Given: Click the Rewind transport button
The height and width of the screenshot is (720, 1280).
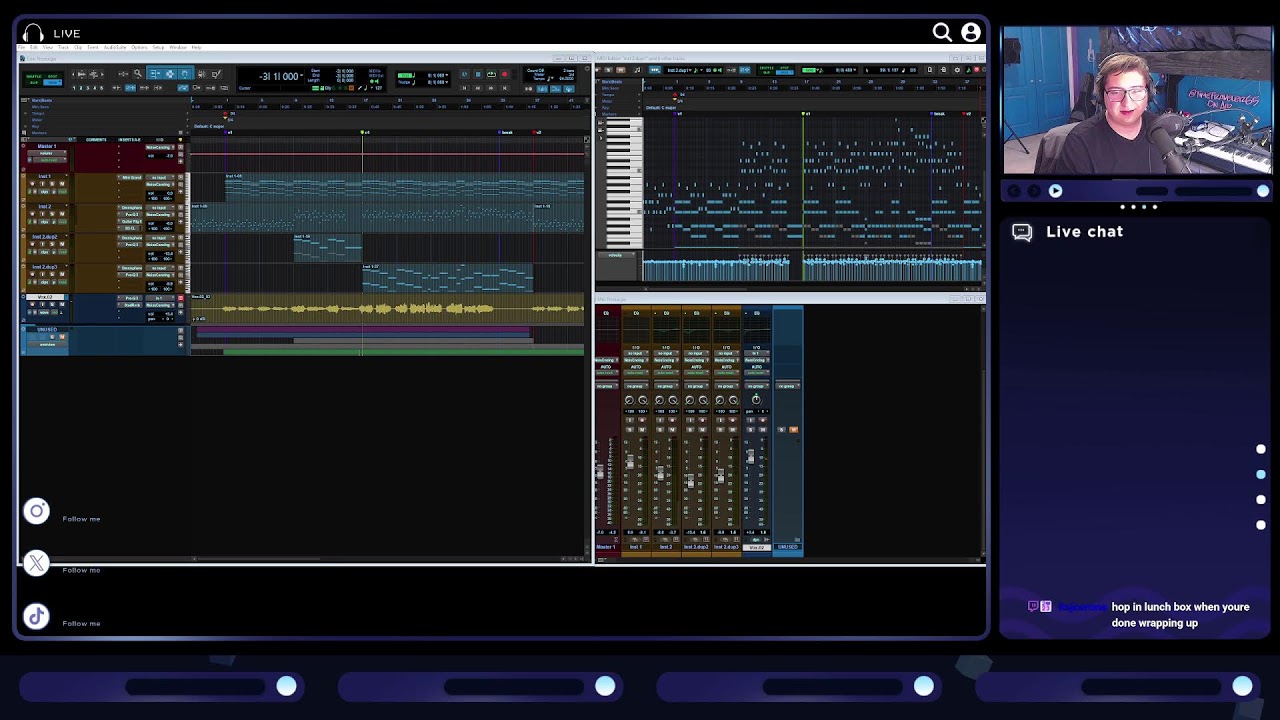Looking at the screenshot, I should [x=478, y=88].
